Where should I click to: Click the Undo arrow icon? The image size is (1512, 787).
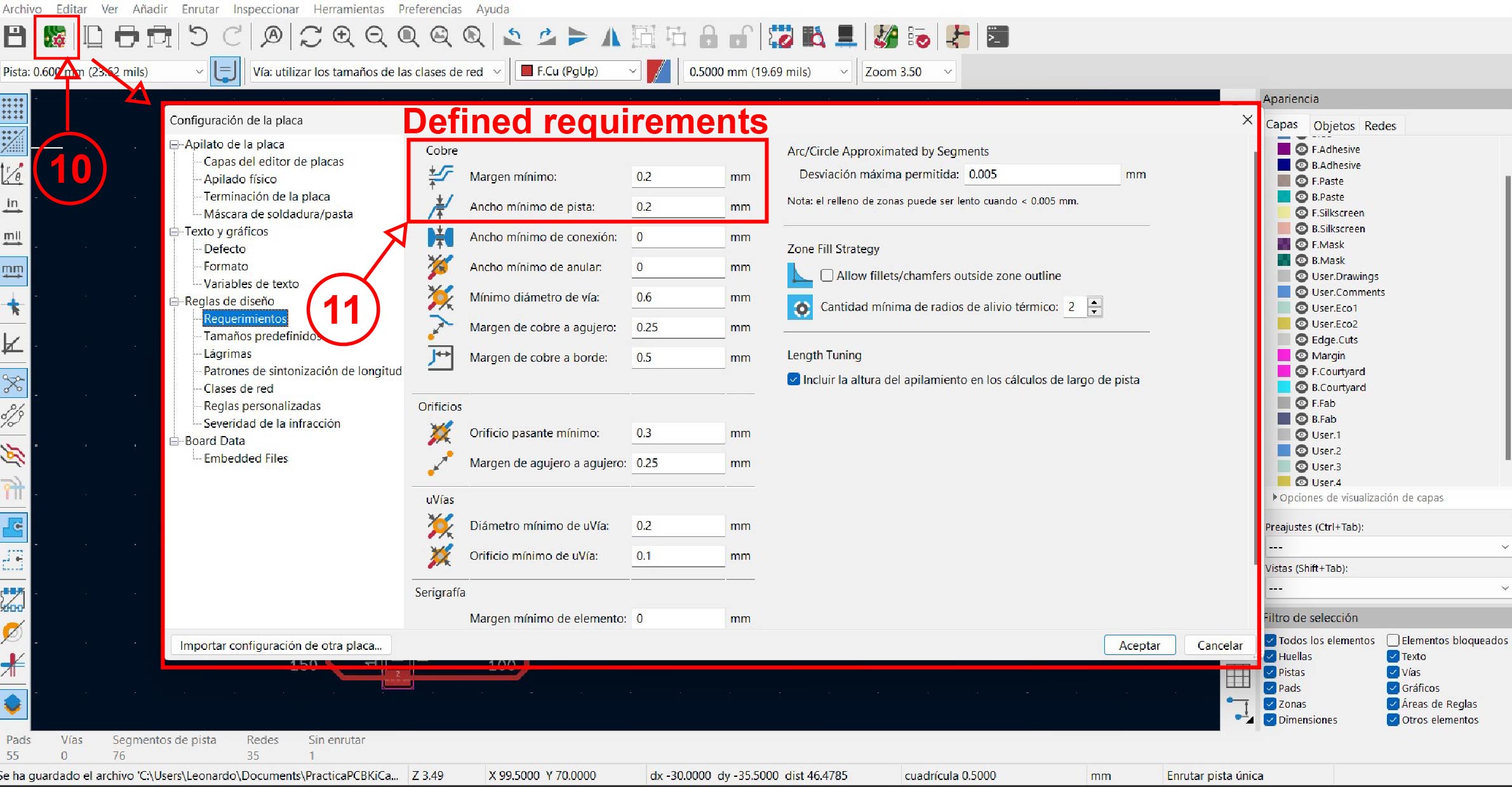click(198, 37)
